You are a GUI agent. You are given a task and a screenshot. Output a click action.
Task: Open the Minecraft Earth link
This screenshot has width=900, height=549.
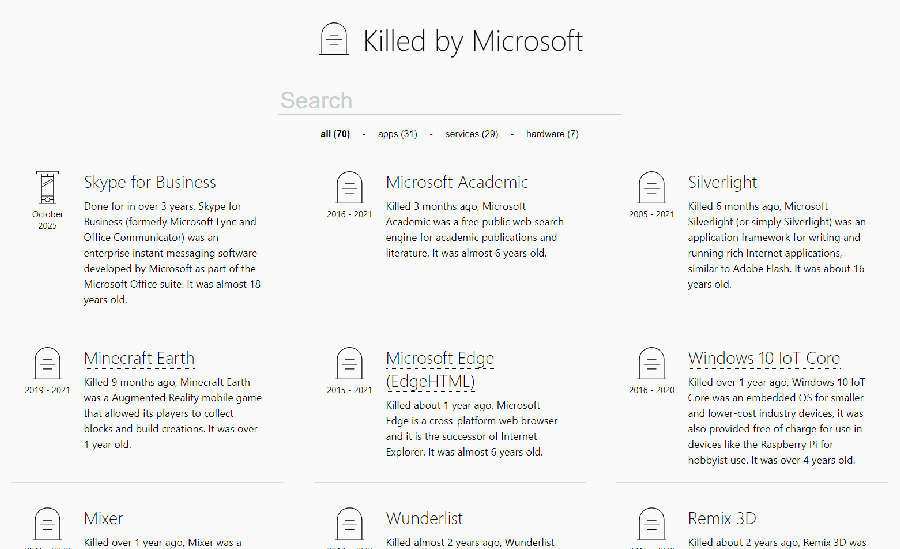click(x=139, y=359)
